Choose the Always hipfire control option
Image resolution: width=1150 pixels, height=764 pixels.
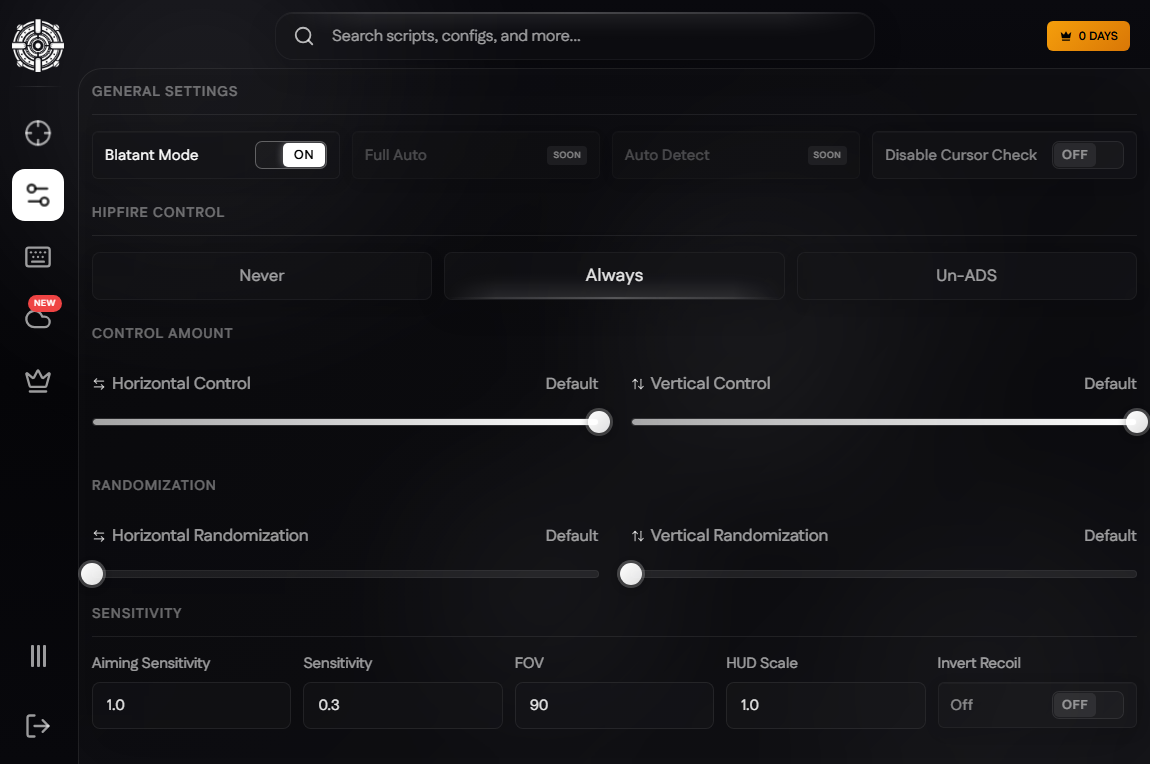tap(615, 276)
